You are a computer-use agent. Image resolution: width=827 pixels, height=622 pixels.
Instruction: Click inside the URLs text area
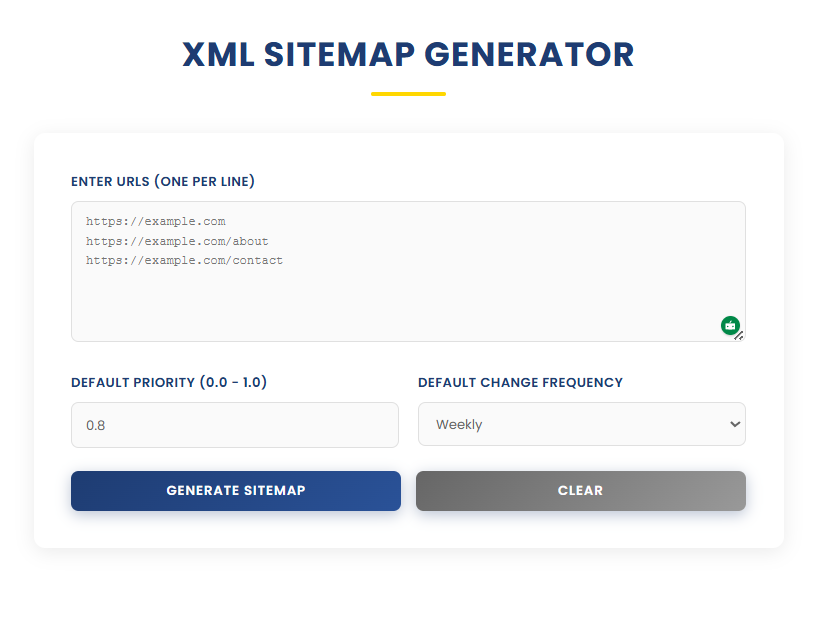[x=400, y=290]
